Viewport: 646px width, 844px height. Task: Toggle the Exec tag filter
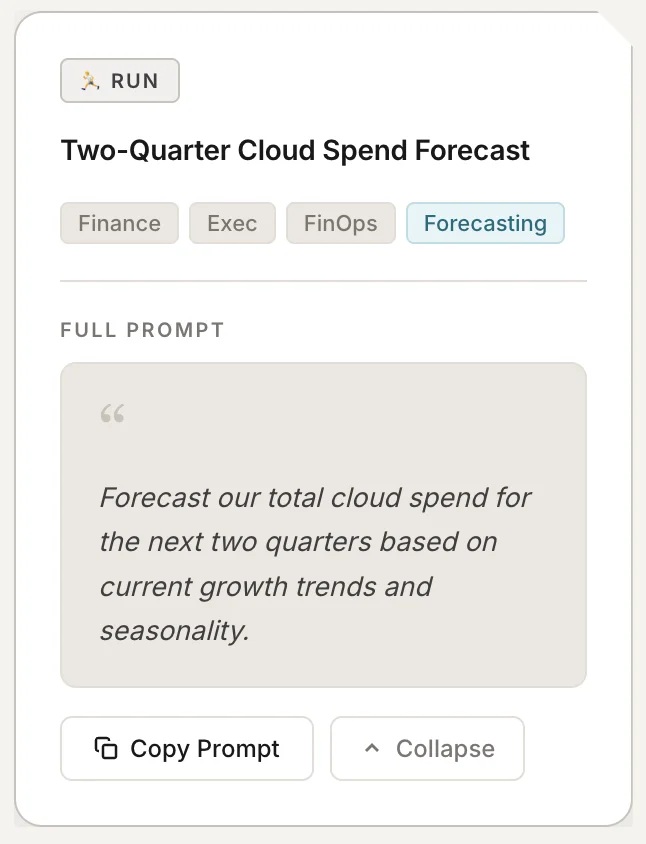232,223
